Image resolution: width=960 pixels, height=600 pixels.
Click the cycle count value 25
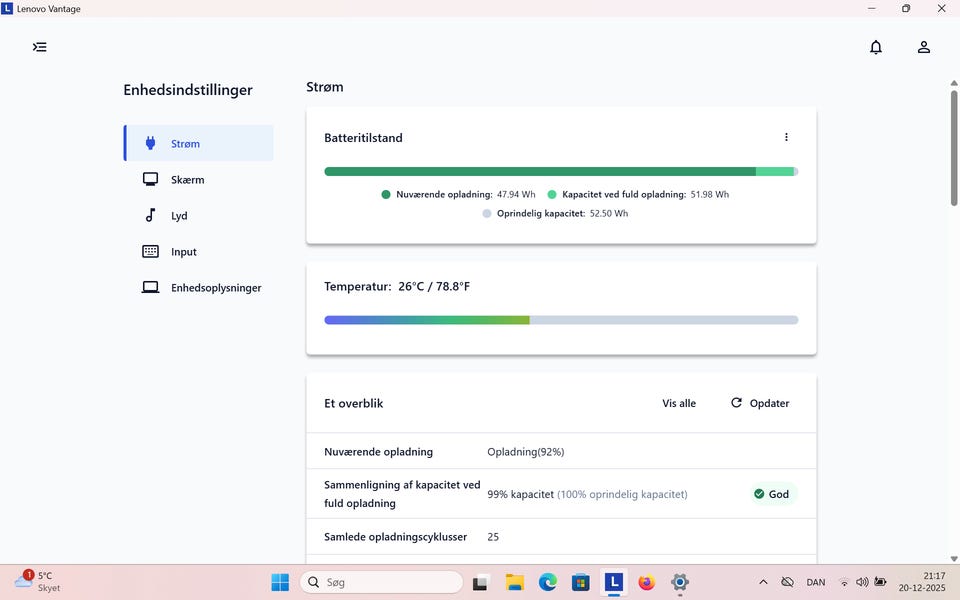pos(493,537)
